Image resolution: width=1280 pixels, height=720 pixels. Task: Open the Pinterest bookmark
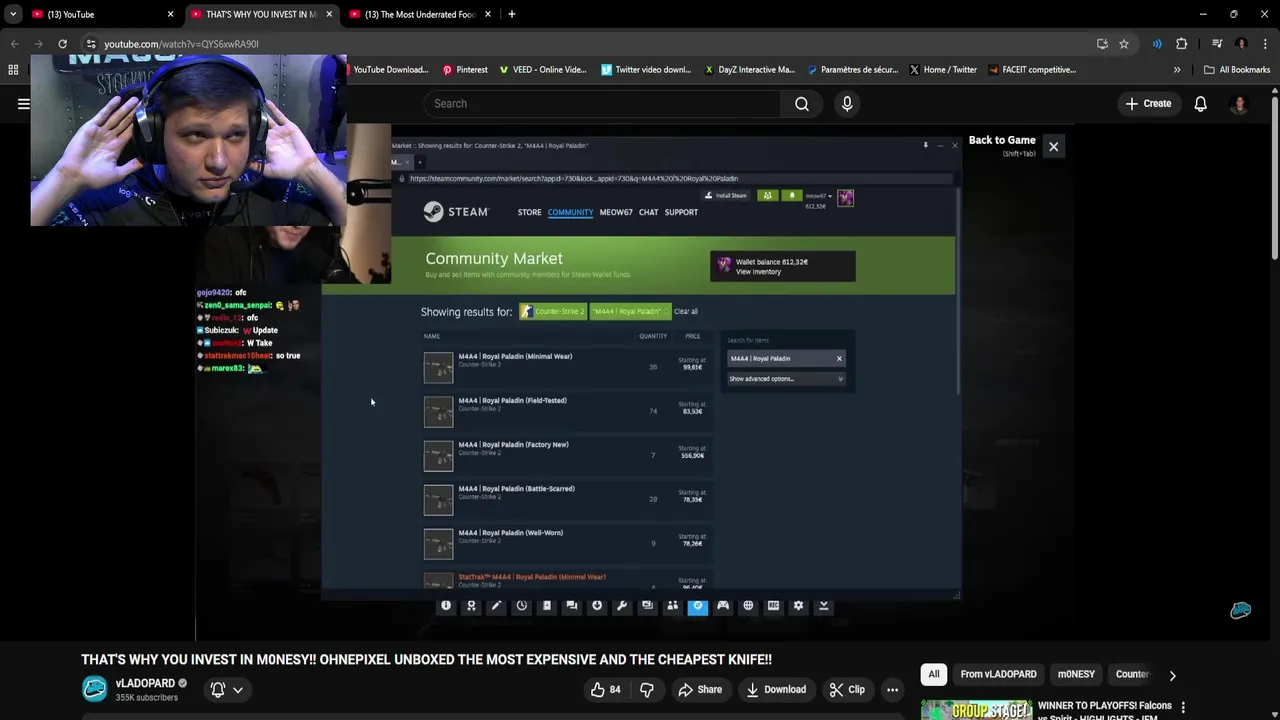click(465, 70)
